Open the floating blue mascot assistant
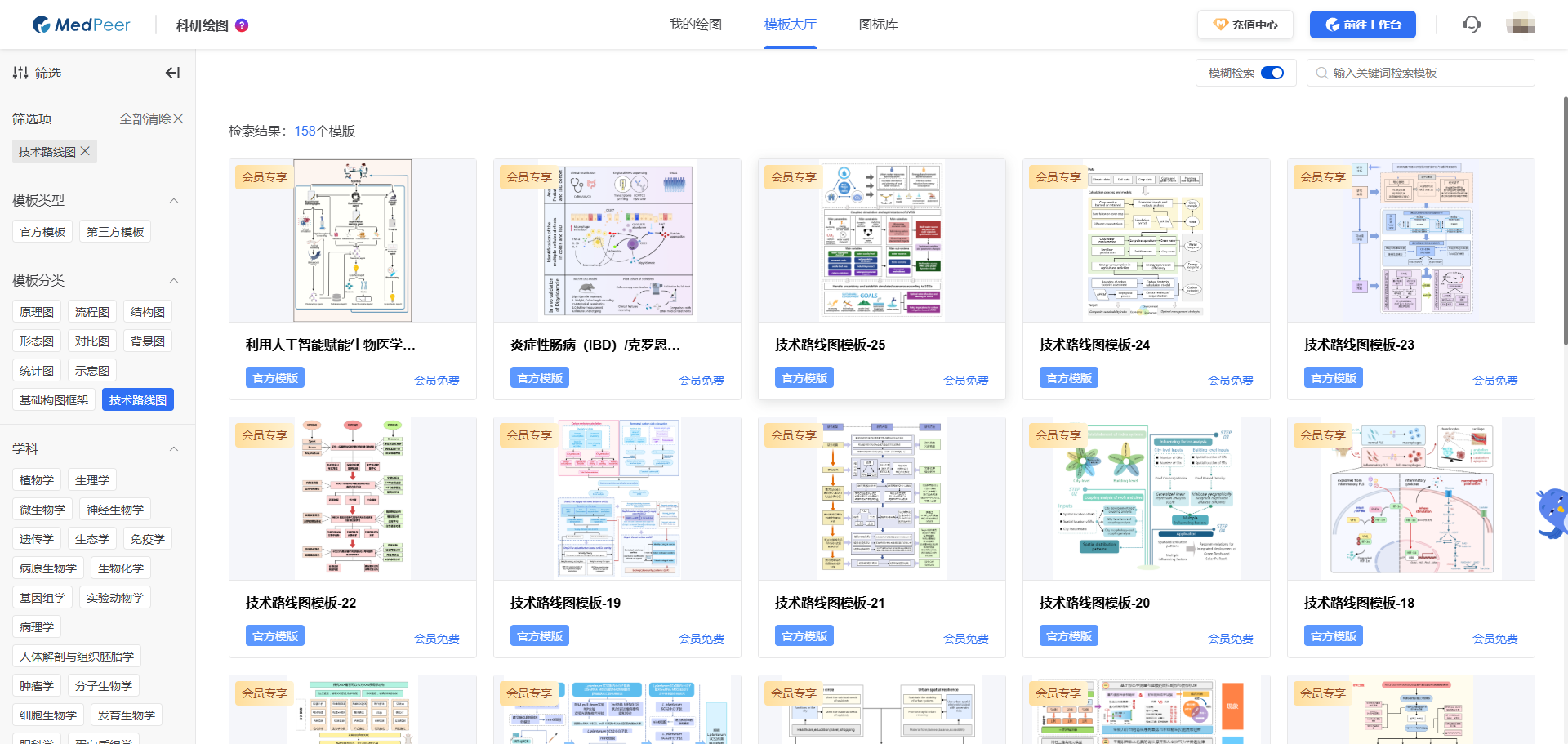 tap(1552, 514)
